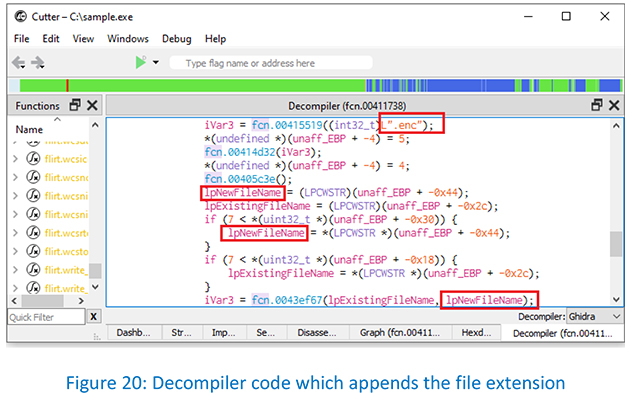Expand the first flirt.write_ function entry
Screen dimensions: 630x395
(x=15, y=270)
